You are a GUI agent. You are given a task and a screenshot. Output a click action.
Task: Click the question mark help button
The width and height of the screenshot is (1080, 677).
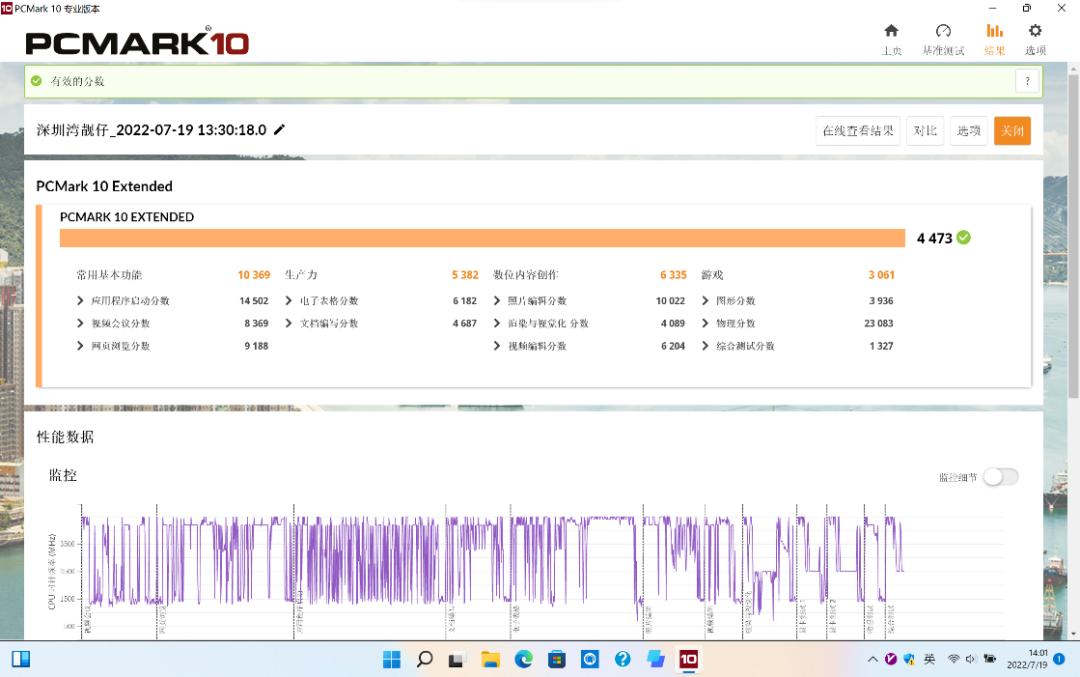click(x=1027, y=81)
